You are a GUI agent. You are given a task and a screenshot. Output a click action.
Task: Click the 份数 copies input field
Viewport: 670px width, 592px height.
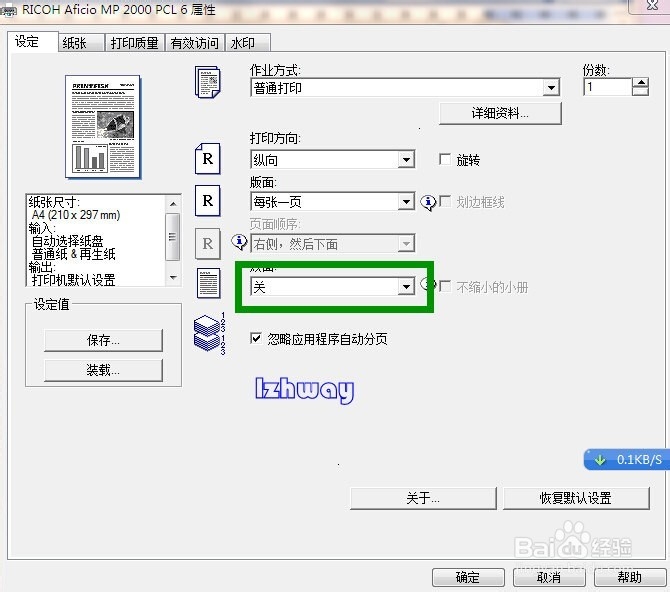608,87
